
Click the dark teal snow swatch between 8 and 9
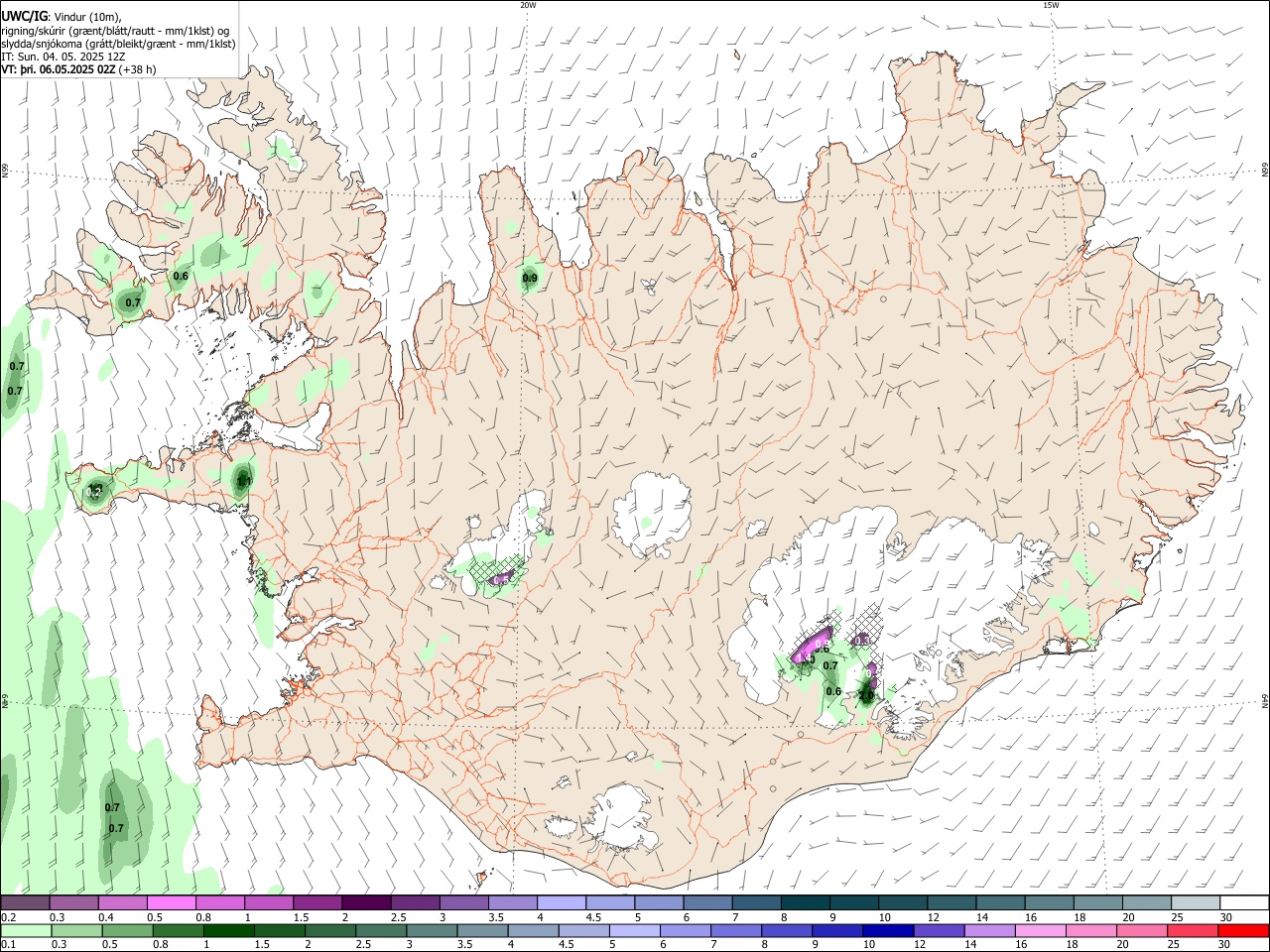(804, 902)
